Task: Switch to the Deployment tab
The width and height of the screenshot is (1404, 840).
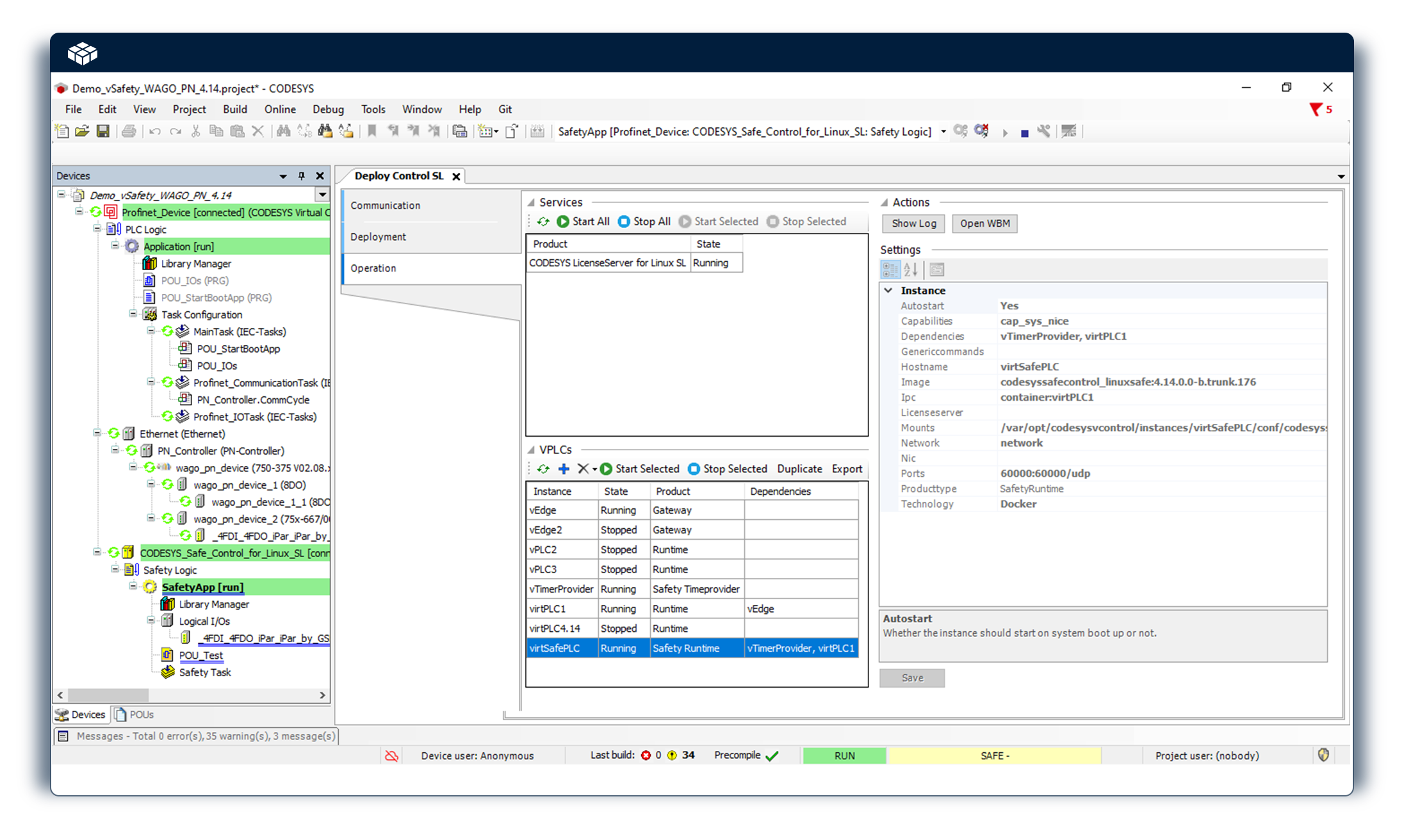Action: (378, 237)
